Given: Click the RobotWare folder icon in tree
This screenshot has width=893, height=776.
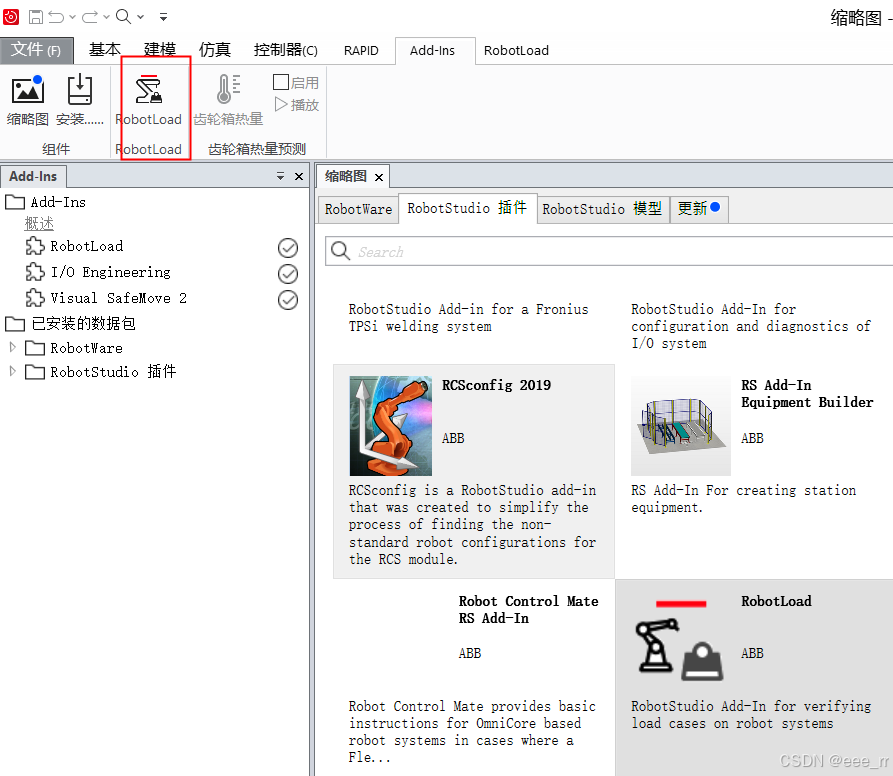Looking at the screenshot, I should coord(35,348).
